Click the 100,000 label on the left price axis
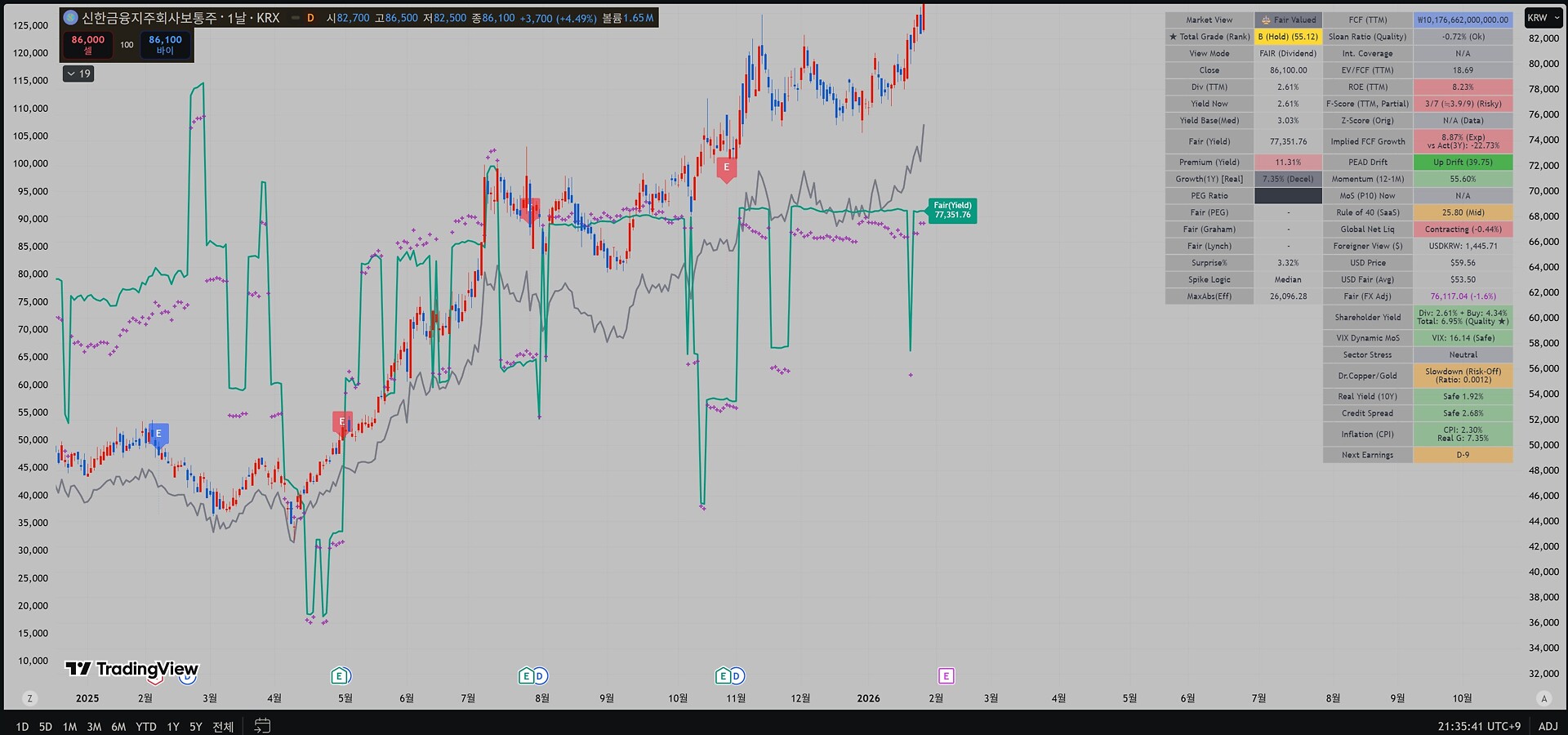 point(31,163)
